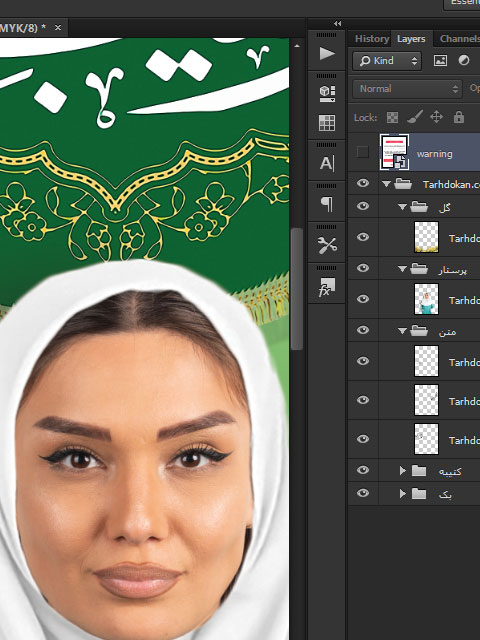Open the Essentials workspace switcher
The height and width of the screenshot is (640, 480).
point(464,3)
